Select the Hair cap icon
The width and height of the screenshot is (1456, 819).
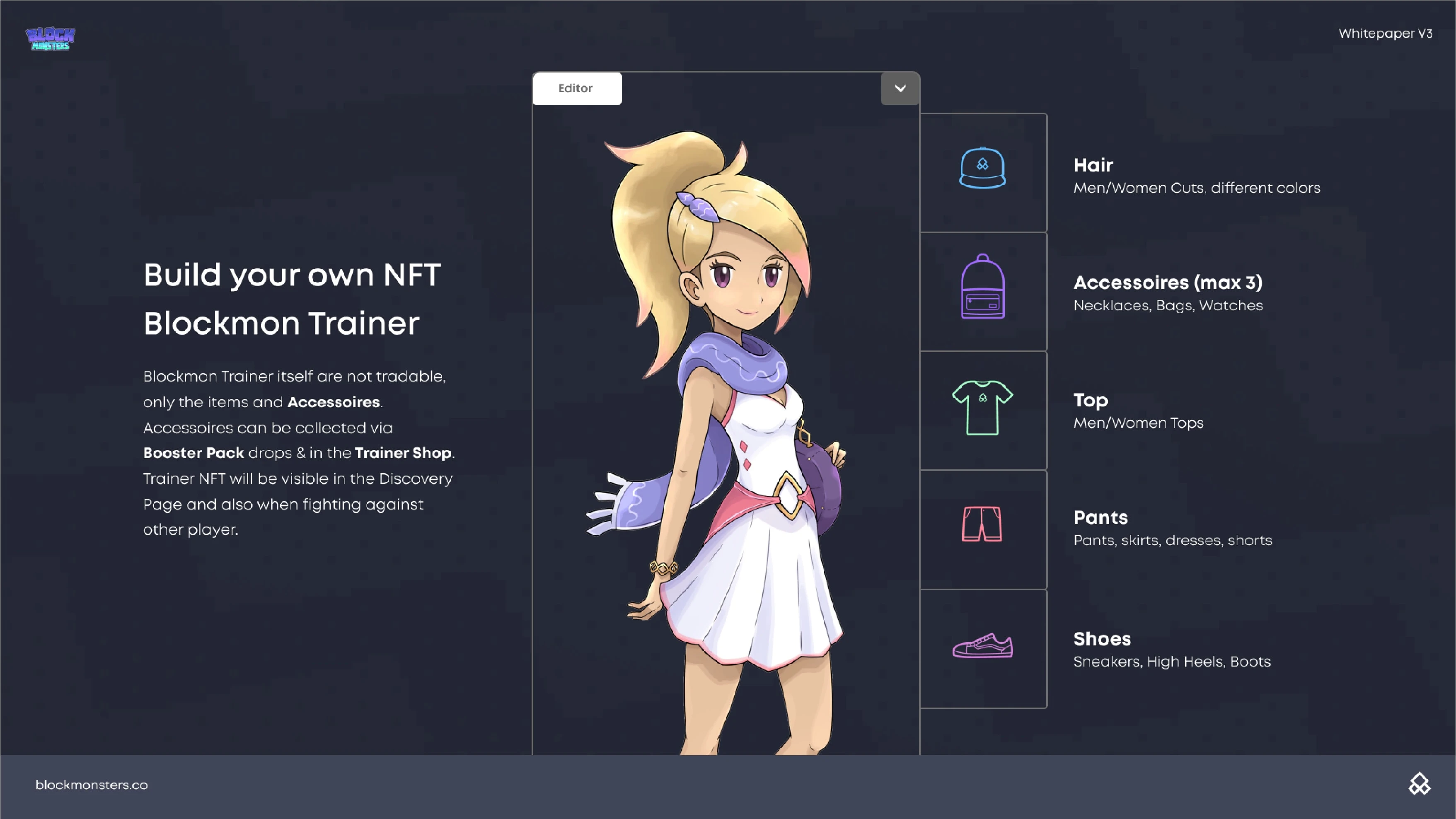[x=982, y=167]
